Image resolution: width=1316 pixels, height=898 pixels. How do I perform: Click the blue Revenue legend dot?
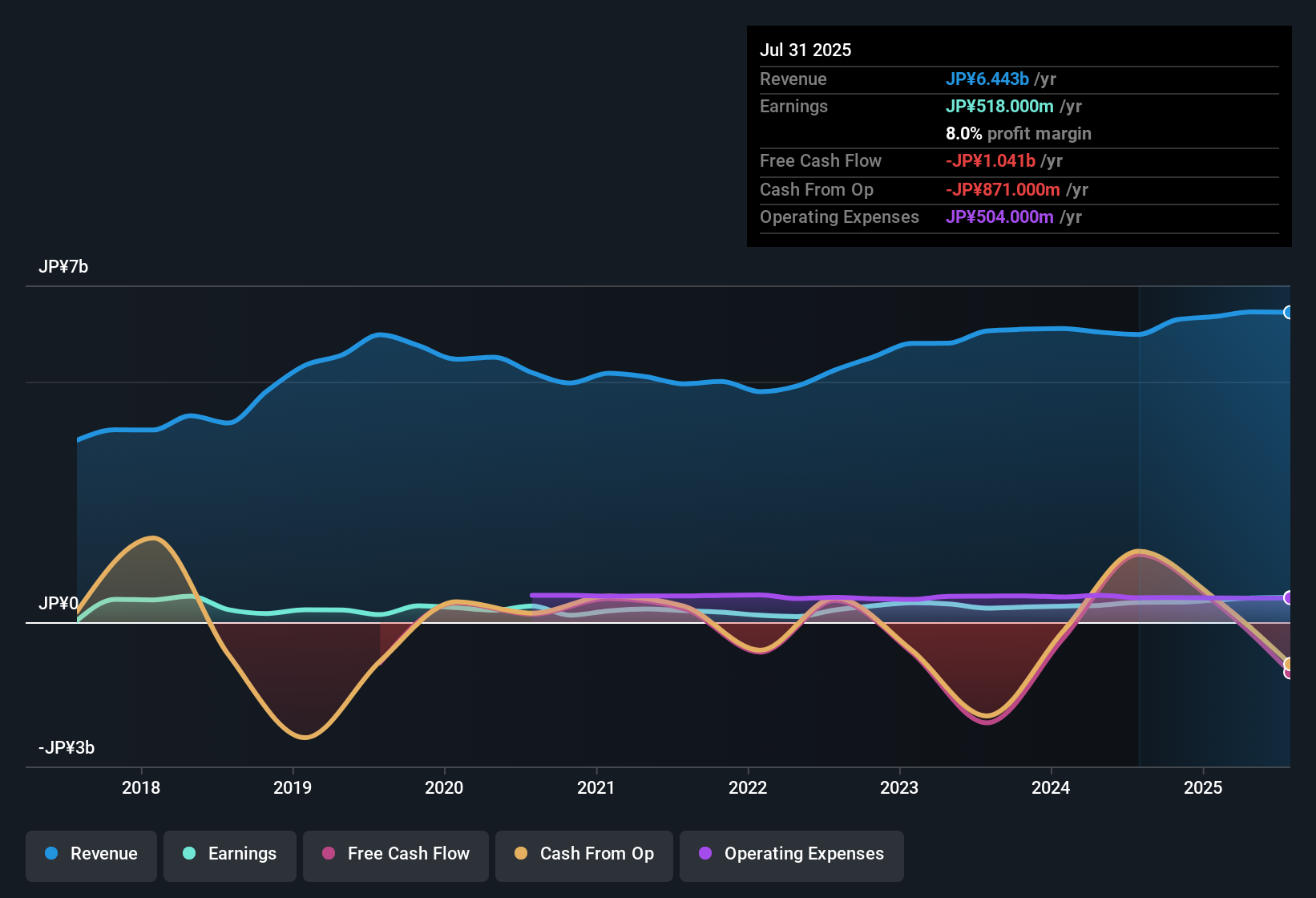coord(50,854)
